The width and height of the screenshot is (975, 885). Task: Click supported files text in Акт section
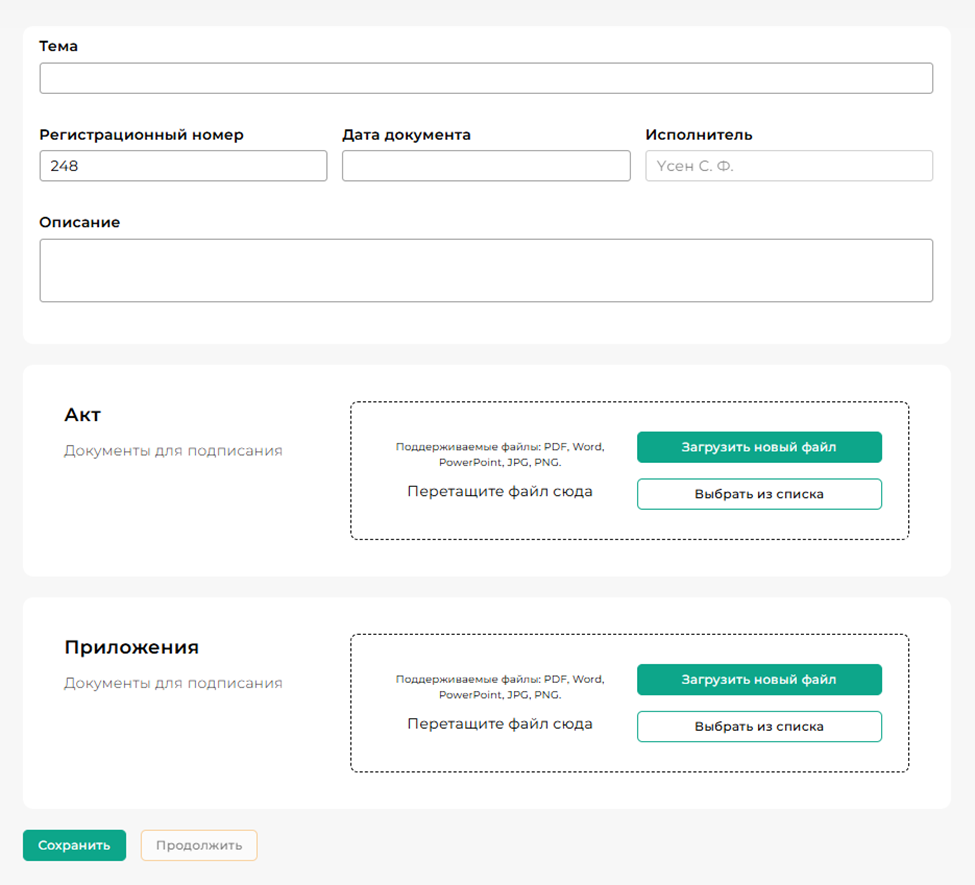coord(500,455)
